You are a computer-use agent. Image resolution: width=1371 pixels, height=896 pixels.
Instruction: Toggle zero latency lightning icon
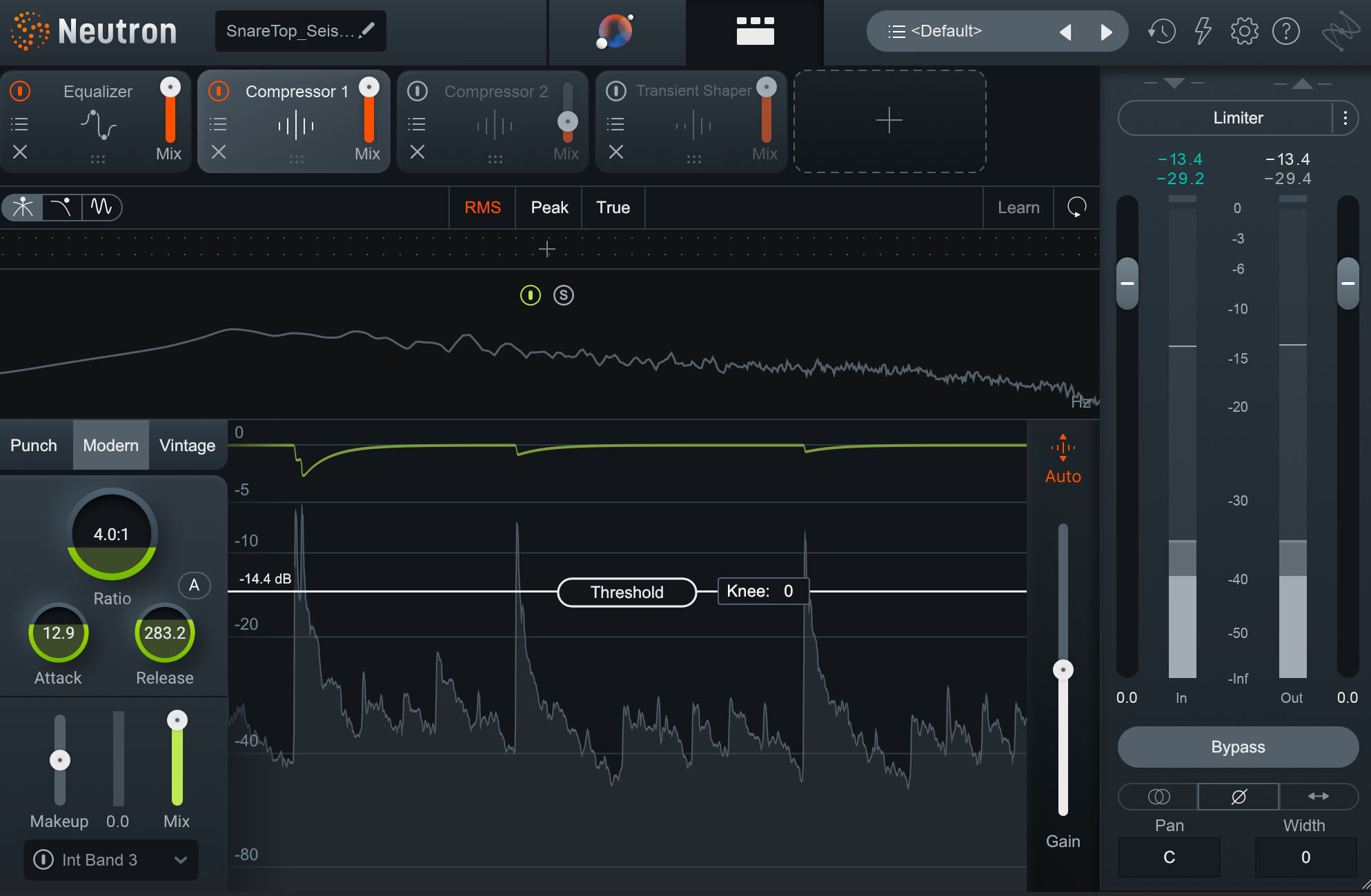coord(1203,31)
